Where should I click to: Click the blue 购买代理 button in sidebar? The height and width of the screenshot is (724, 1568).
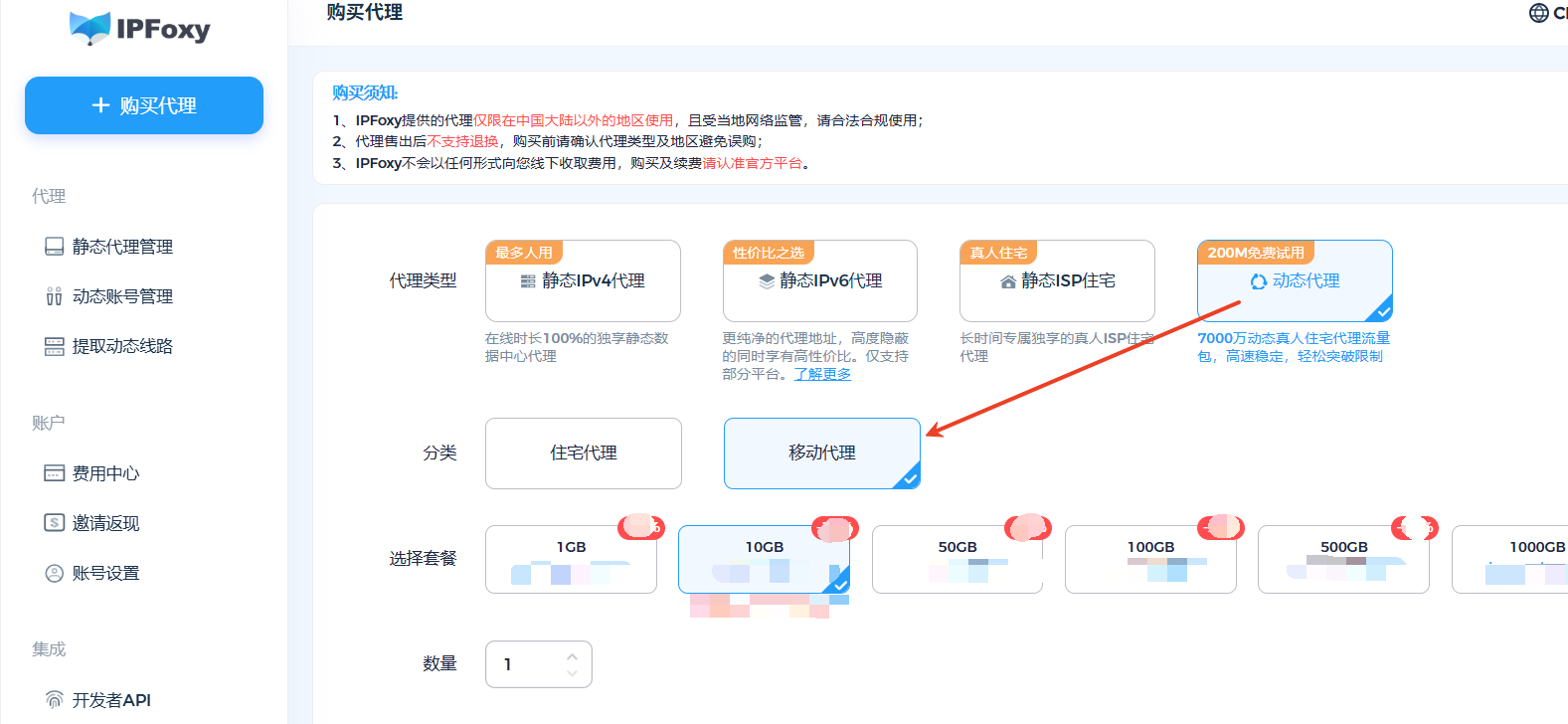144,105
